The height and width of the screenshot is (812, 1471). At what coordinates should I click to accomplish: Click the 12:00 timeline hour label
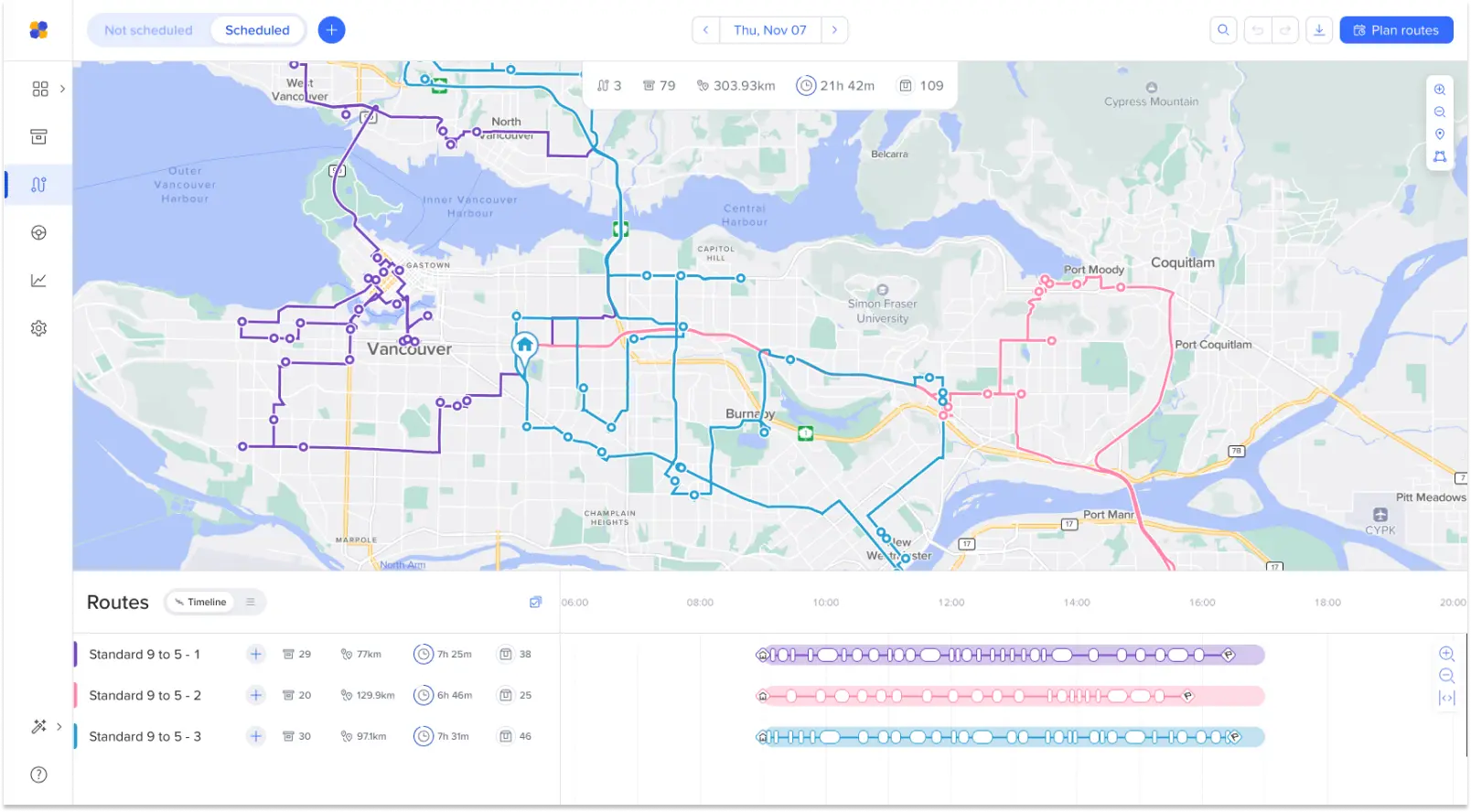click(951, 603)
